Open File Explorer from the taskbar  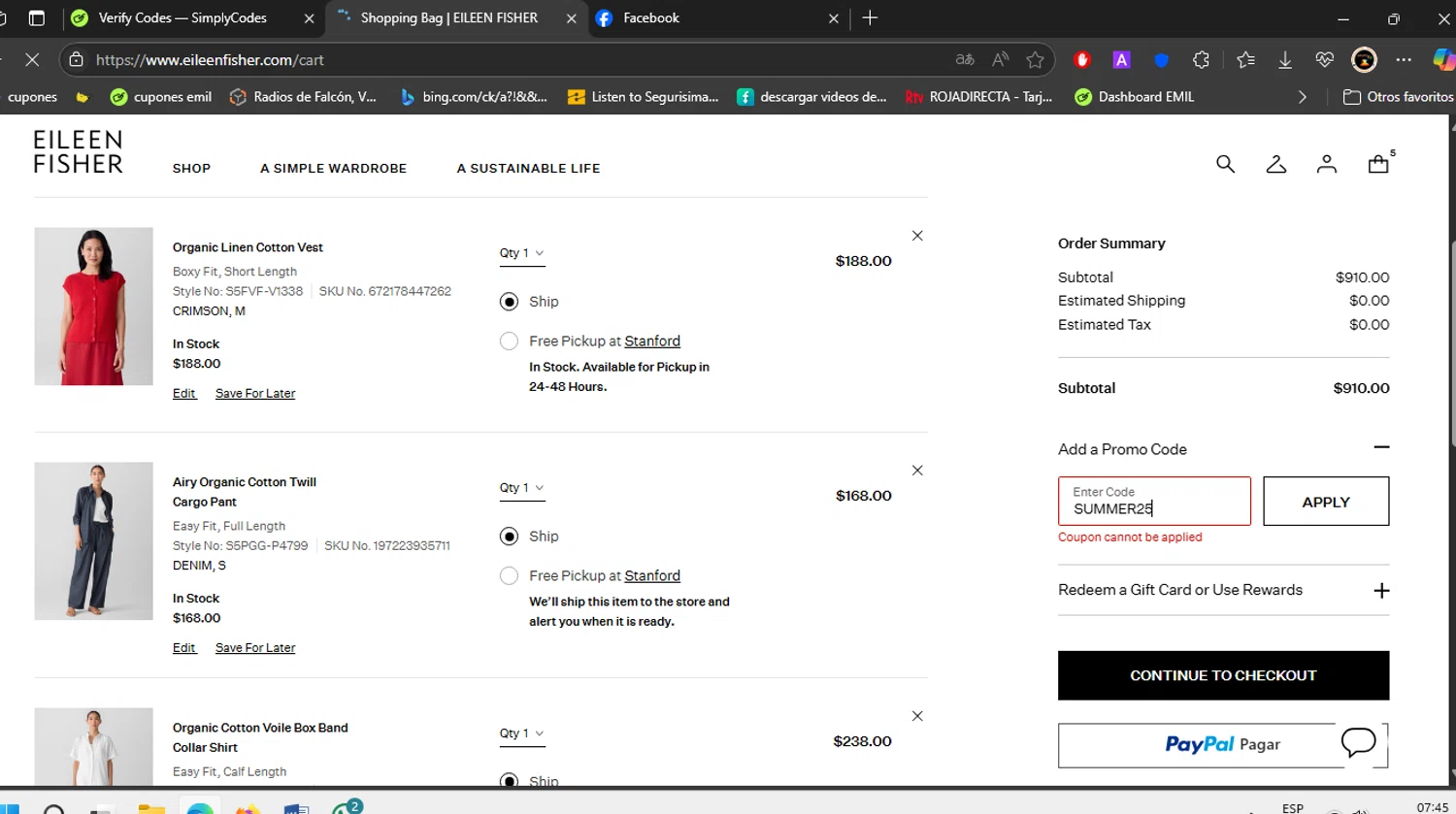[x=150, y=807]
